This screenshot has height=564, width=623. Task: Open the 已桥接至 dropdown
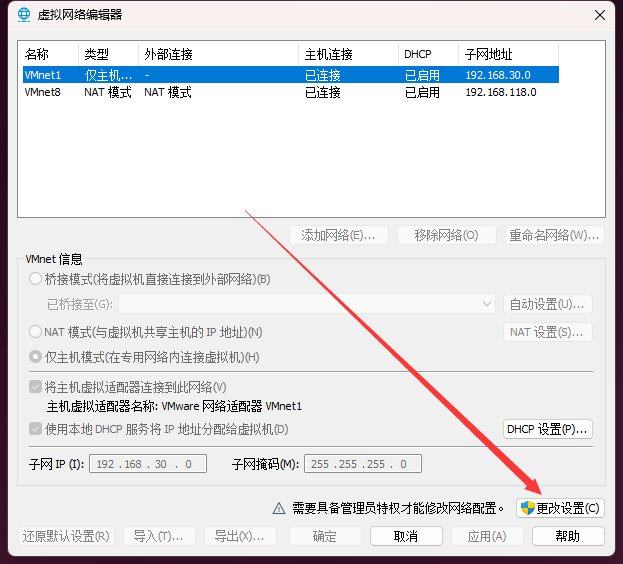click(307, 304)
